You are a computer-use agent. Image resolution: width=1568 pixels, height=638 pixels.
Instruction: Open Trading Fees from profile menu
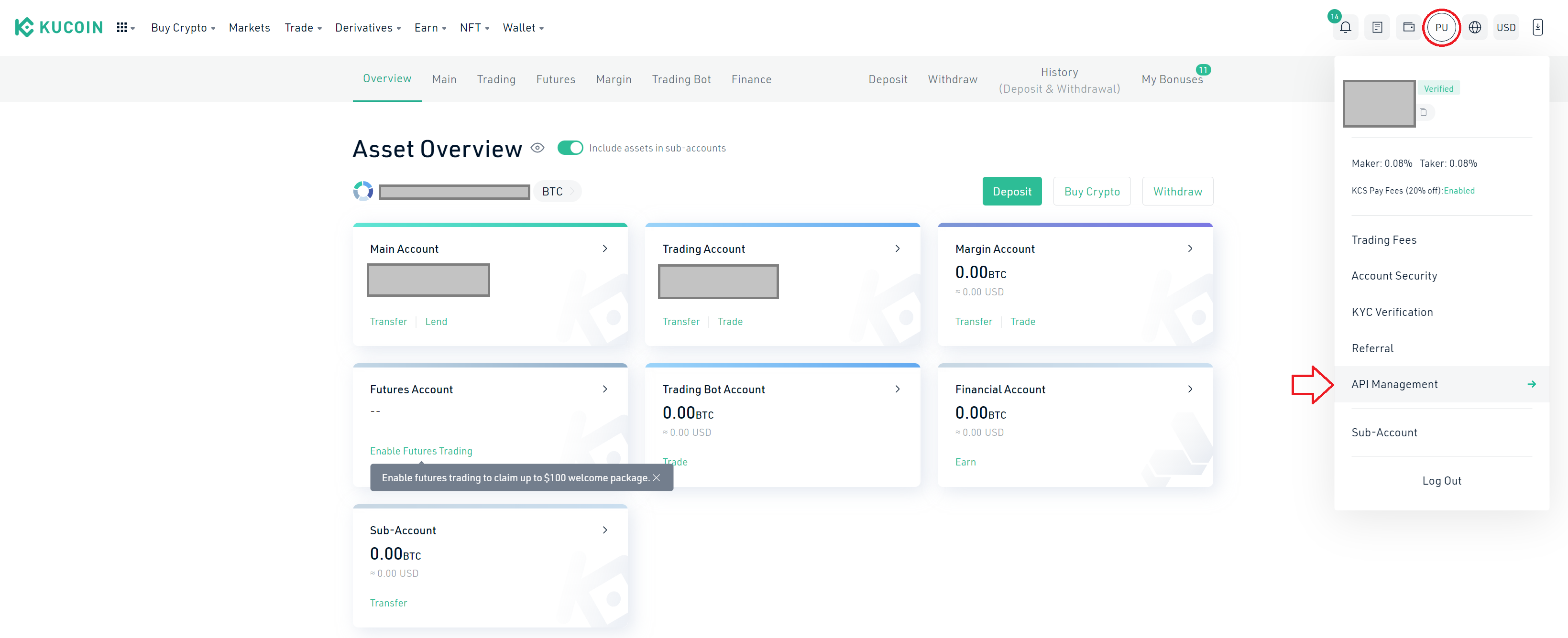coord(1441,239)
